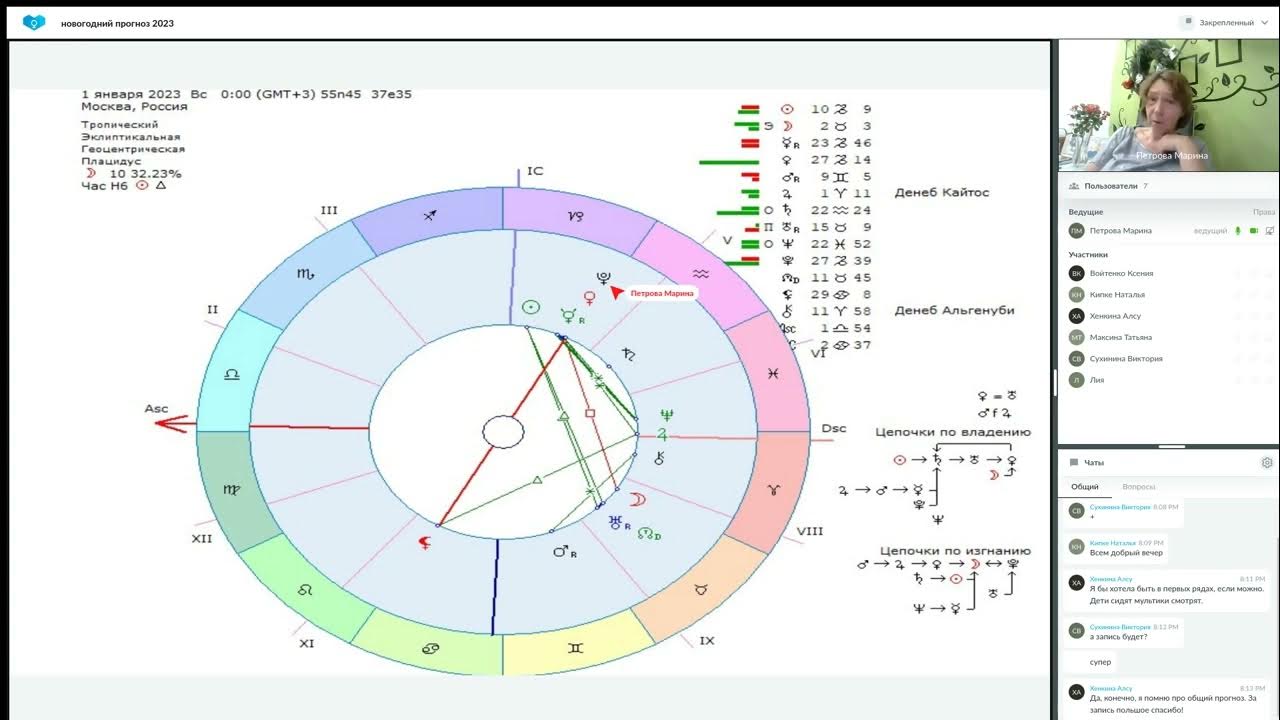Click the Чаты panel icon
This screenshot has width=1280, height=720.
click(1074, 463)
